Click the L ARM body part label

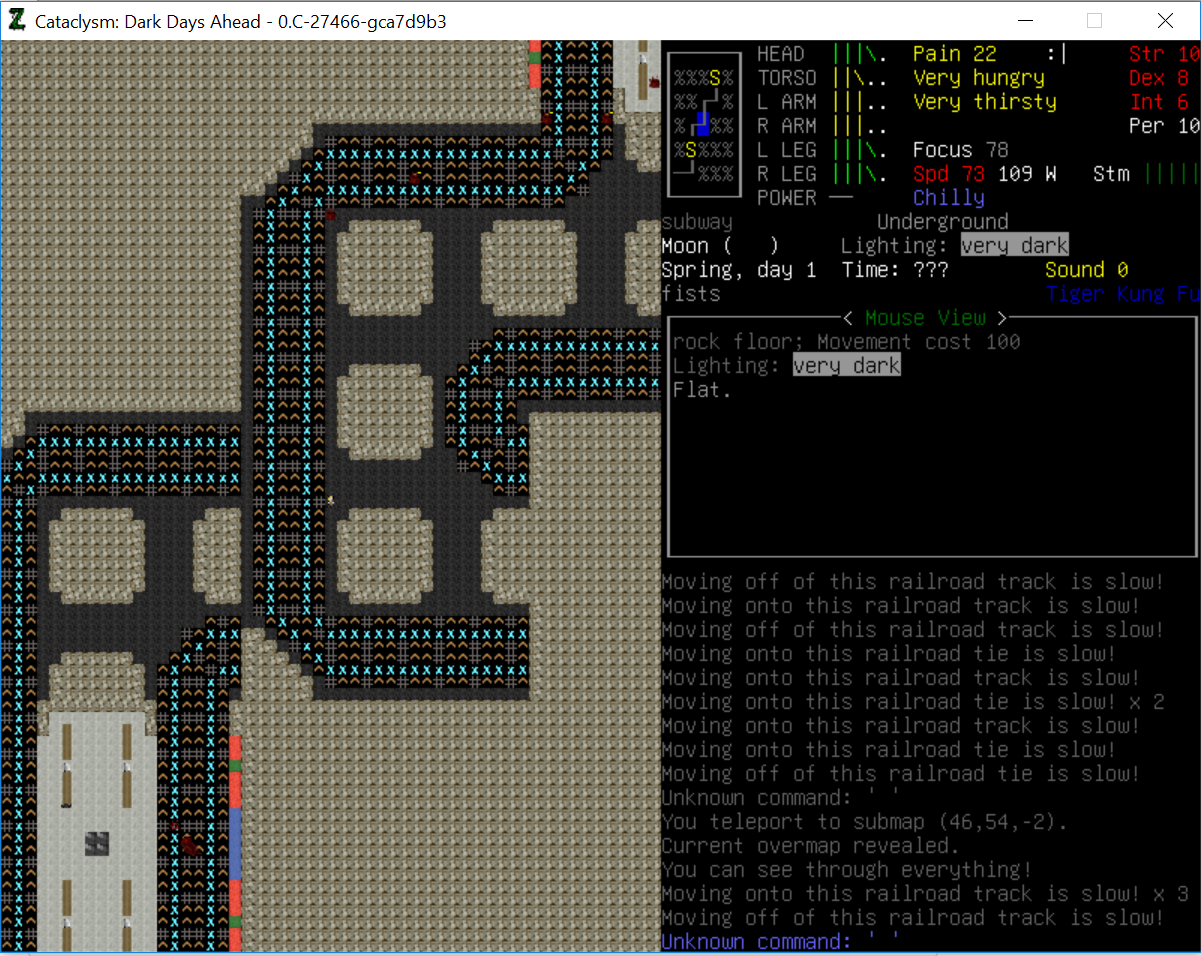(x=787, y=102)
